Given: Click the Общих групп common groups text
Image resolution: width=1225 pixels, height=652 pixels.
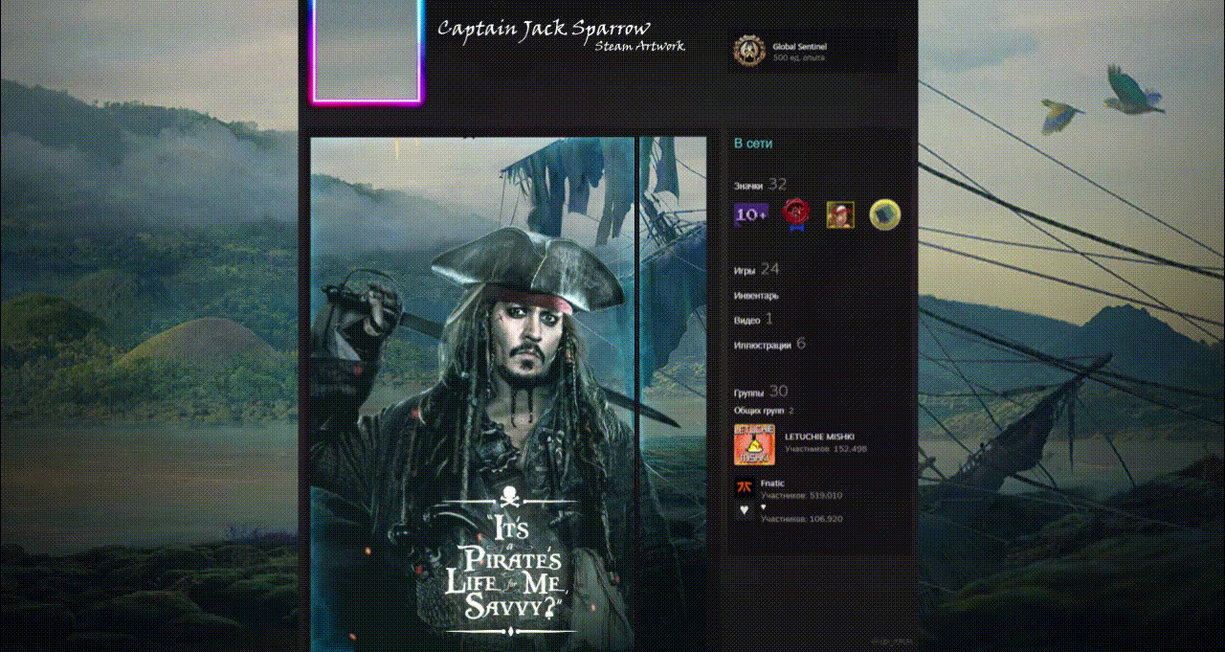Looking at the screenshot, I should point(760,411).
